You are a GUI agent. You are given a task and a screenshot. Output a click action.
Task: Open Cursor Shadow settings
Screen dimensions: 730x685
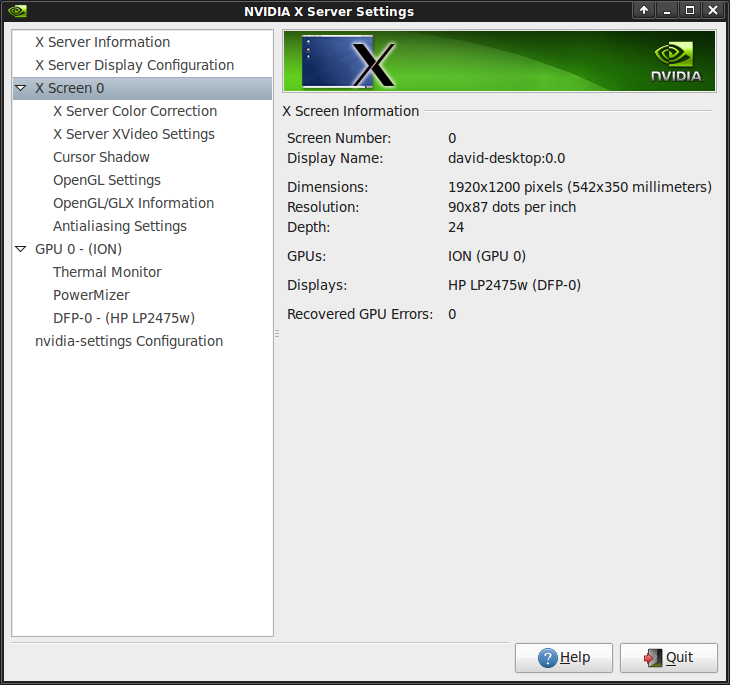[101, 157]
